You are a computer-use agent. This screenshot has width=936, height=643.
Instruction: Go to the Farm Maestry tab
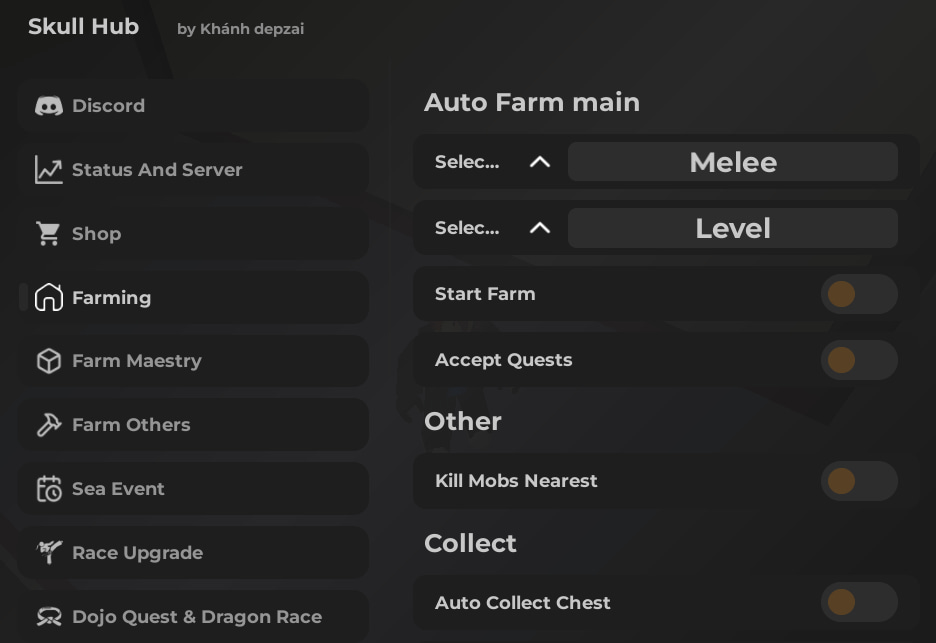click(x=193, y=361)
